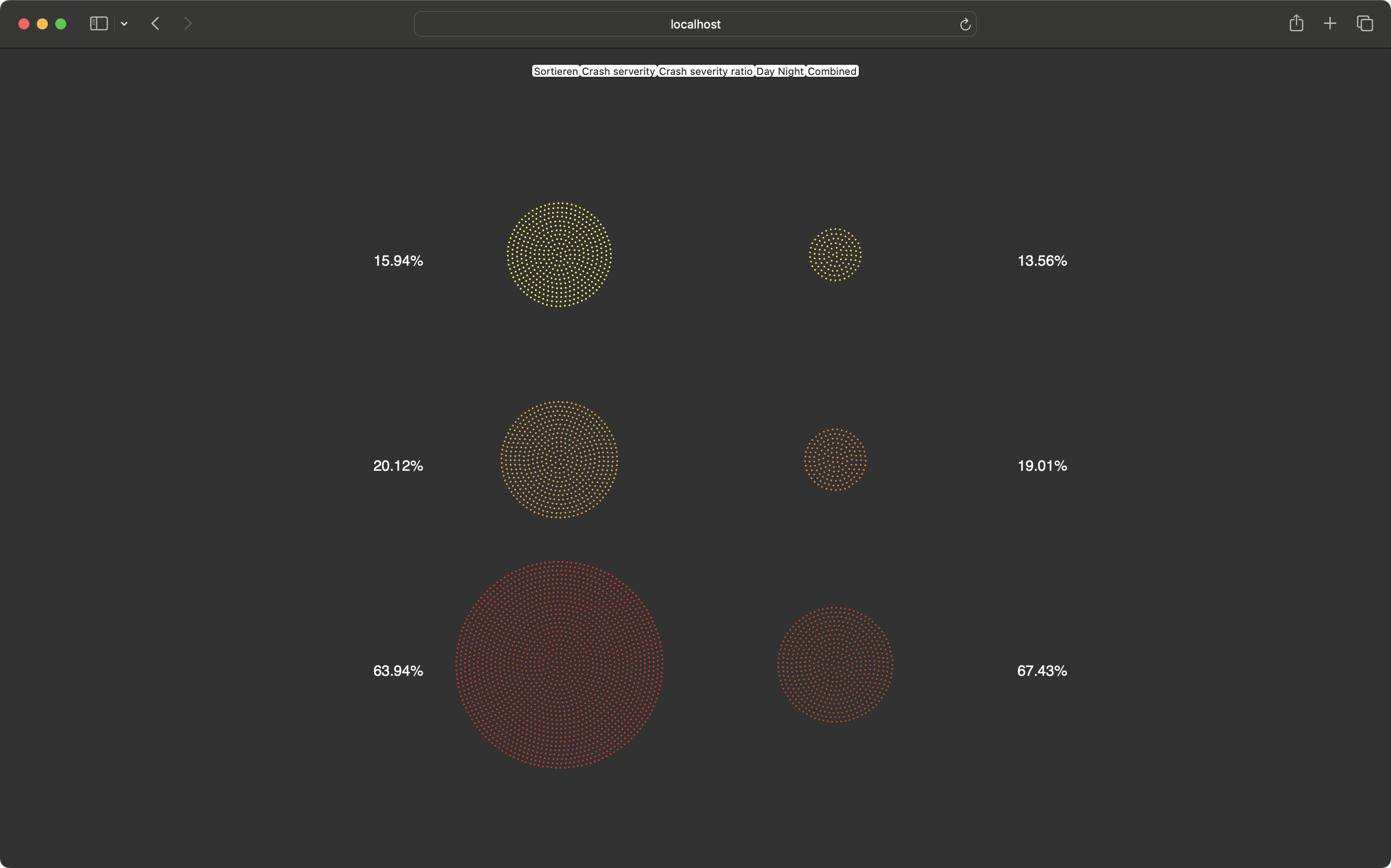Image resolution: width=1391 pixels, height=868 pixels.
Task: Click the green fullscreen window button
Action: coord(61,23)
